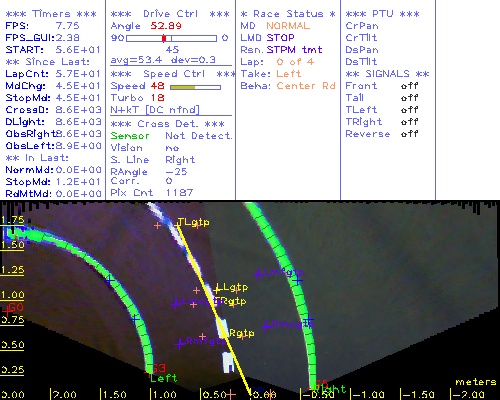Toggle the Reverse signal off indicator
Screen dimensions: 500x400
coord(410,134)
